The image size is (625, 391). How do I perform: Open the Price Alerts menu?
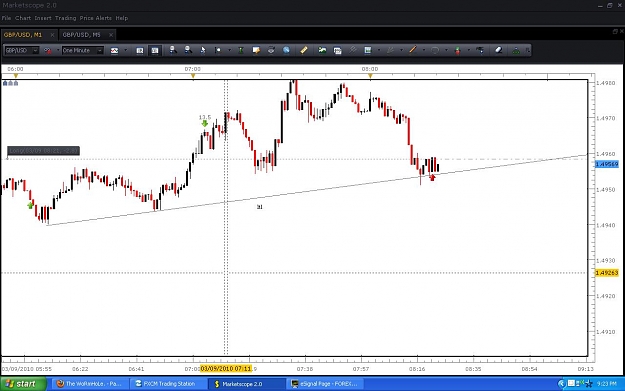point(96,18)
